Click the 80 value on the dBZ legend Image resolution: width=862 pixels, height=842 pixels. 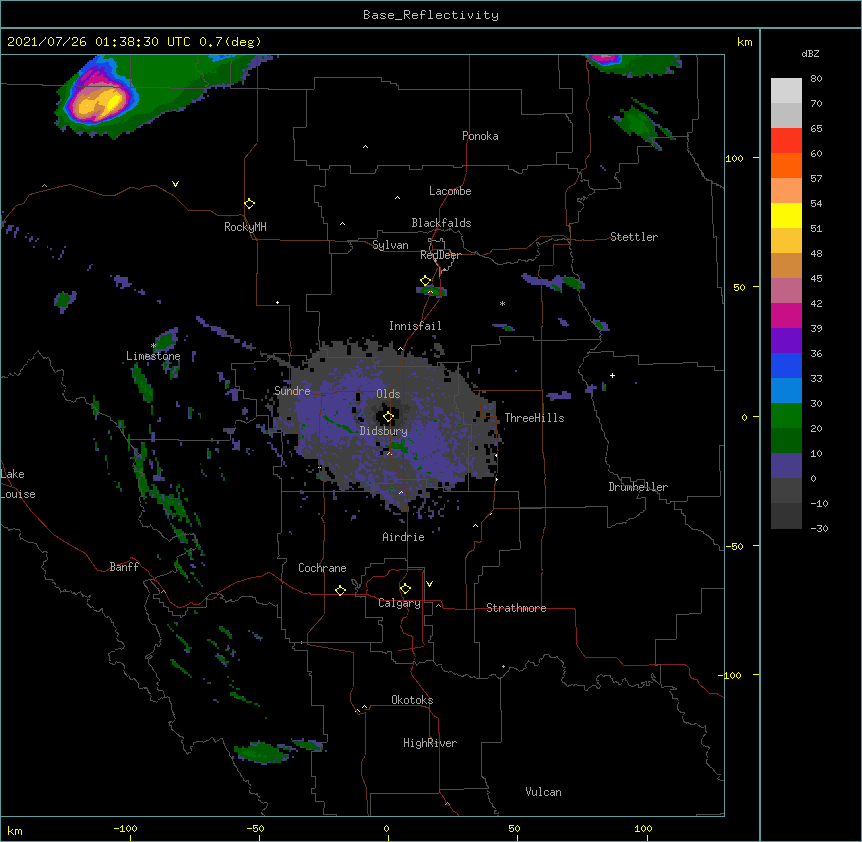tap(816, 79)
